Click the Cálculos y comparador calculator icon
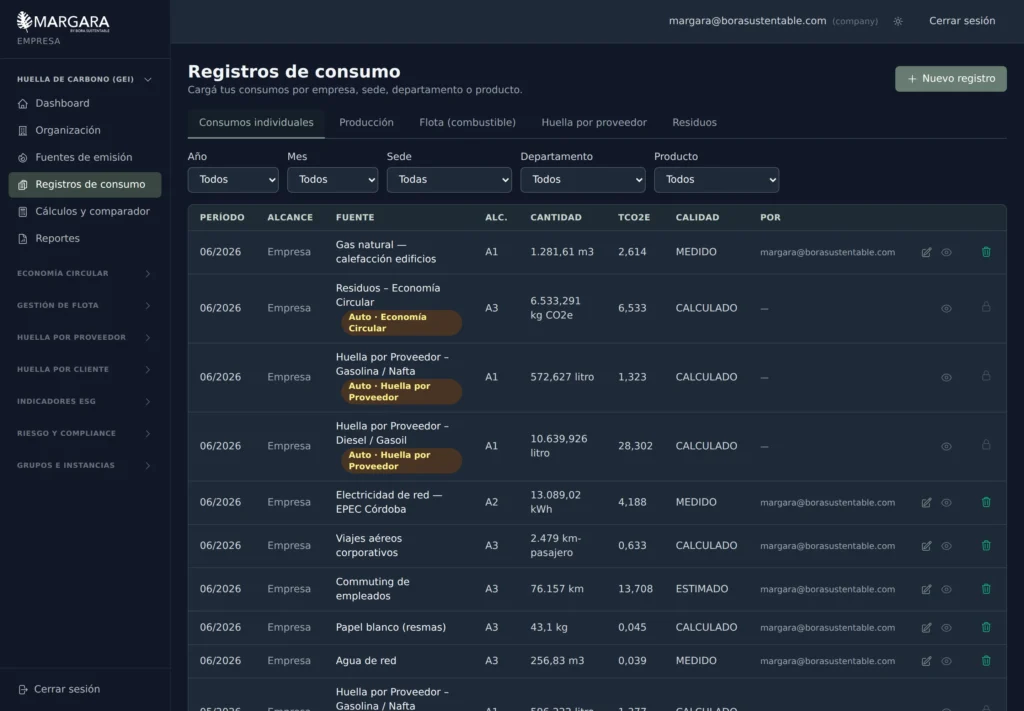The height and width of the screenshot is (711, 1024). coord(23,212)
